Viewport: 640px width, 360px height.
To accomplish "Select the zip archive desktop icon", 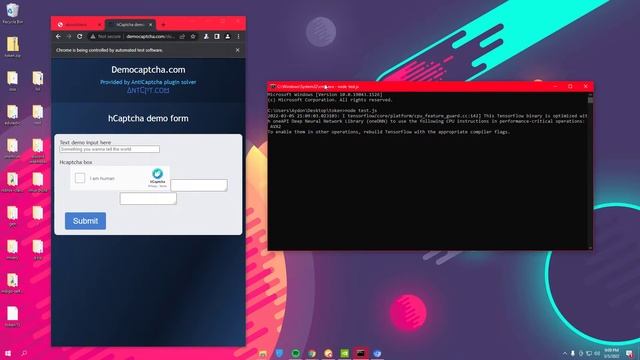I will pyautogui.click(x=13, y=47).
